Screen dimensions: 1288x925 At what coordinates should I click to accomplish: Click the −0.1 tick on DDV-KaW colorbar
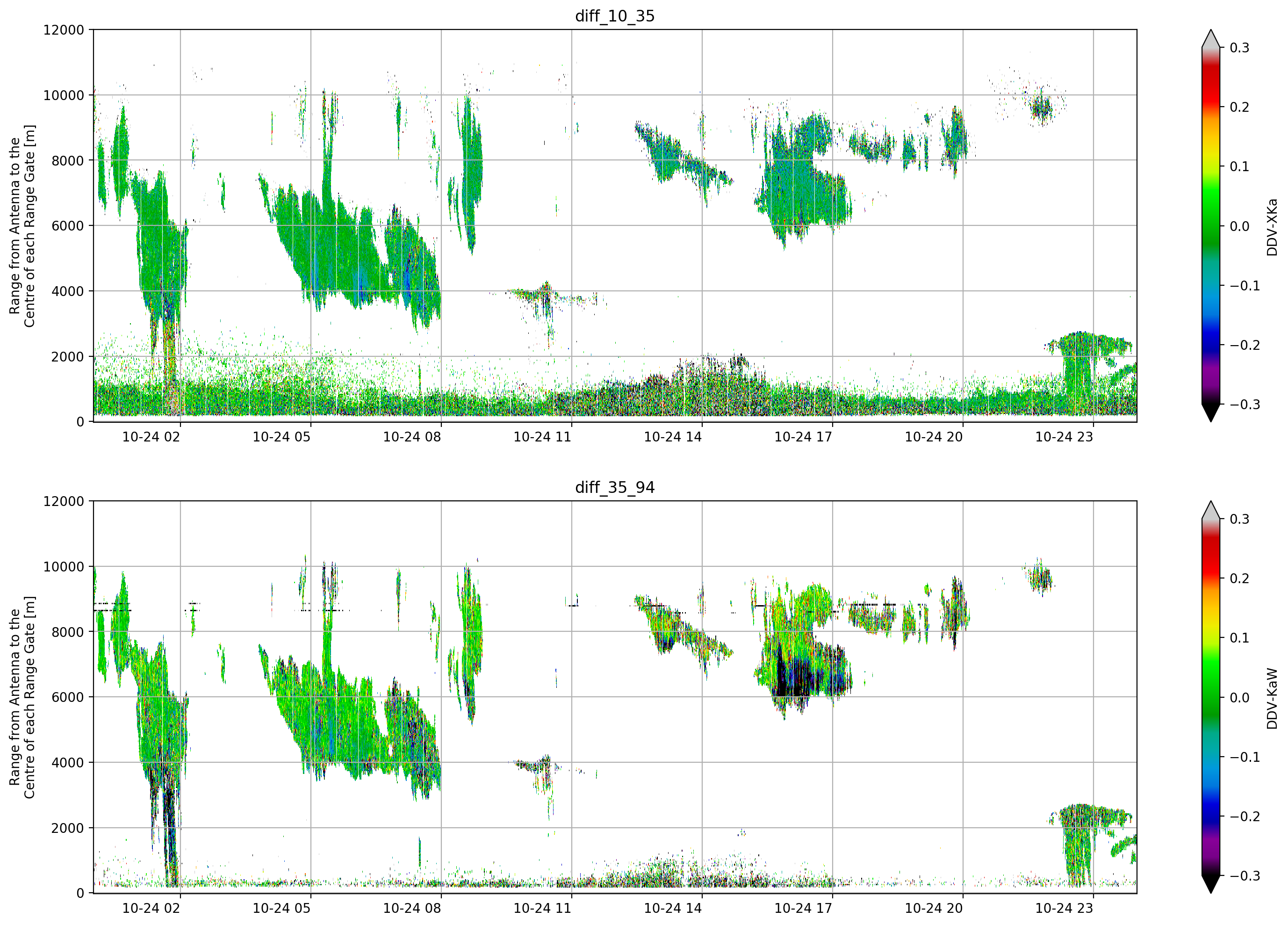[x=1245, y=758]
